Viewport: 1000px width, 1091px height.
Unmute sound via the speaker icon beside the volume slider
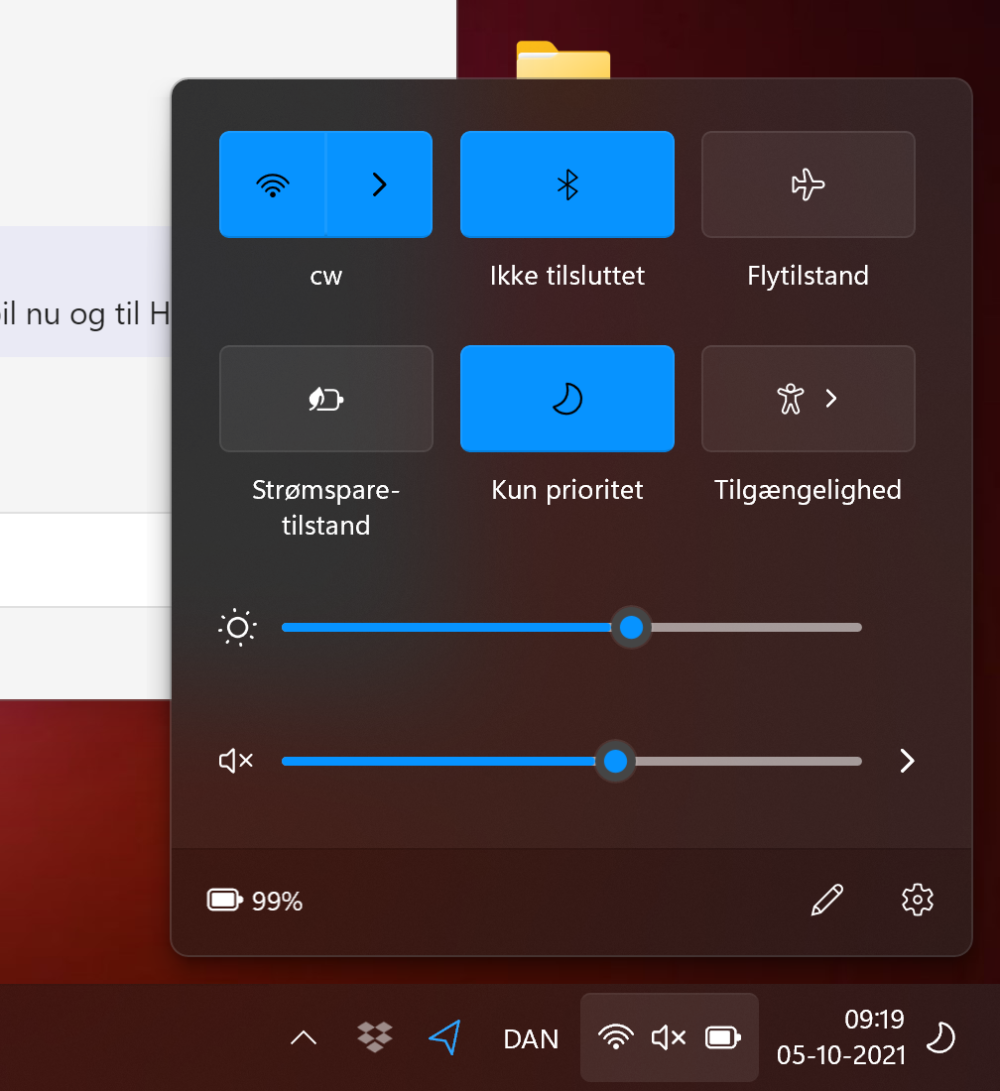click(236, 761)
